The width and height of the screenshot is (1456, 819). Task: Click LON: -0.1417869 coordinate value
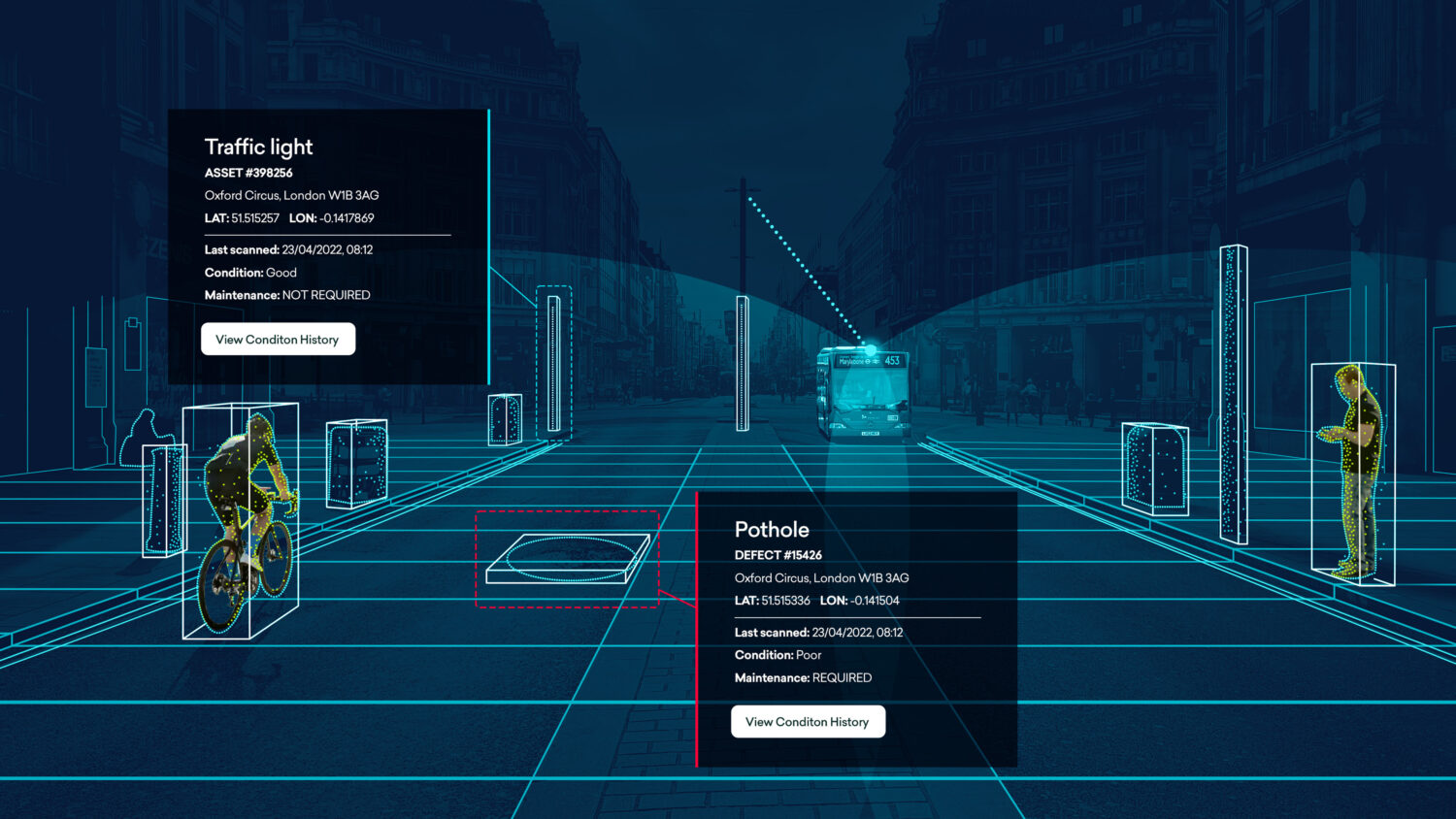pyautogui.click(x=331, y=218)
